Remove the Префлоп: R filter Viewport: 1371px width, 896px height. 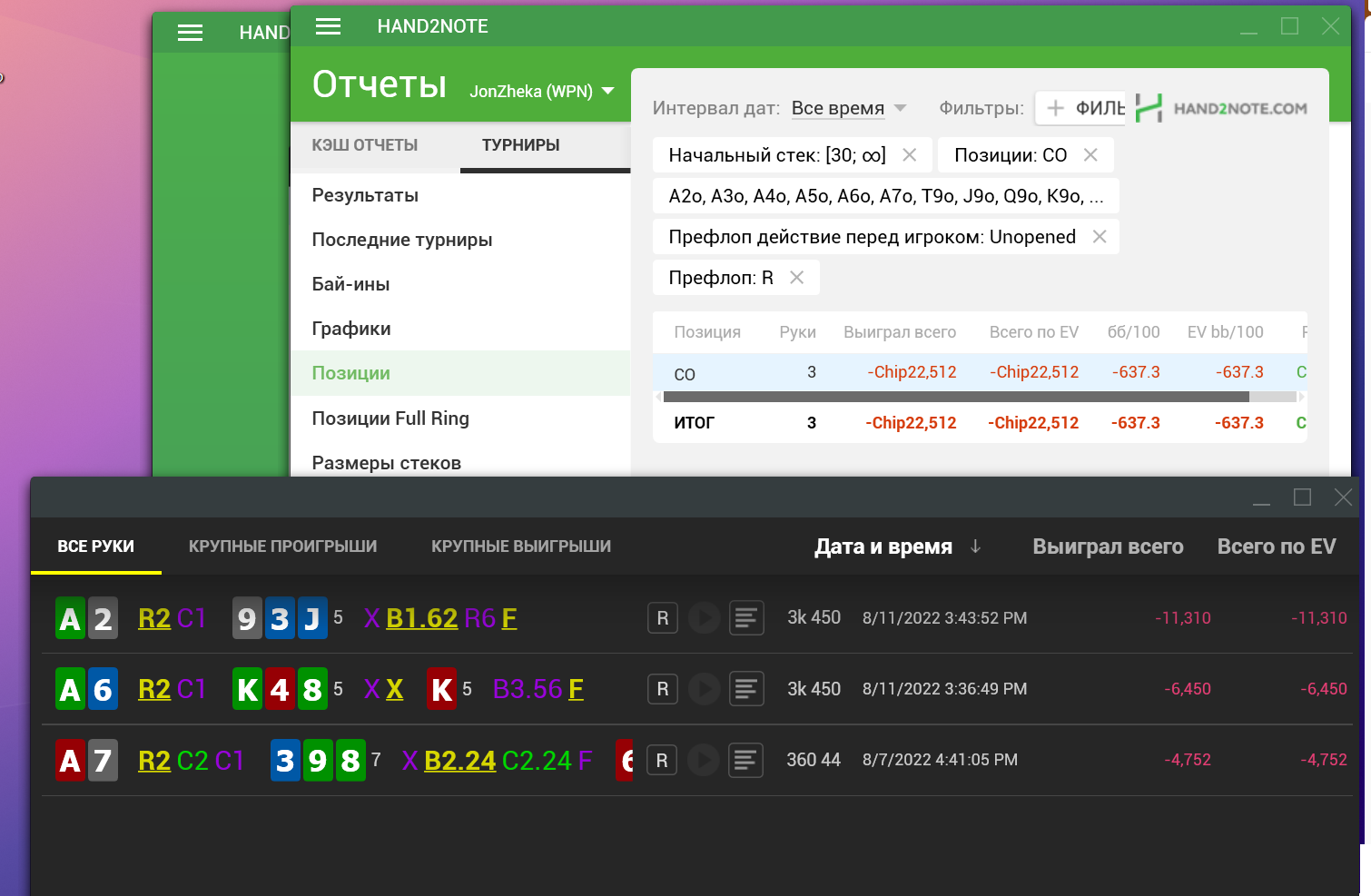796,278
